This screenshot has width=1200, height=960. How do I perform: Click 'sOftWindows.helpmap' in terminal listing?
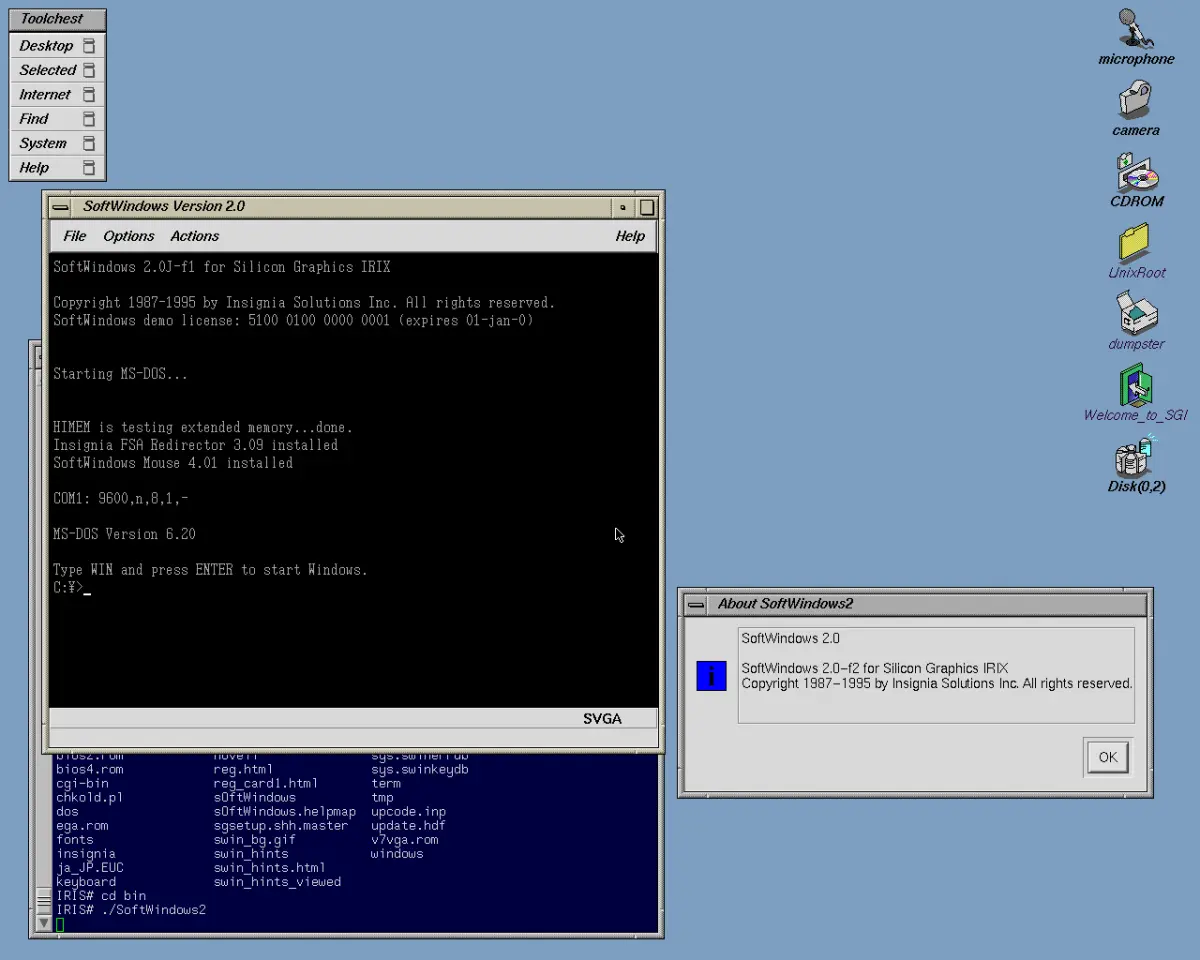pos(285,812)
